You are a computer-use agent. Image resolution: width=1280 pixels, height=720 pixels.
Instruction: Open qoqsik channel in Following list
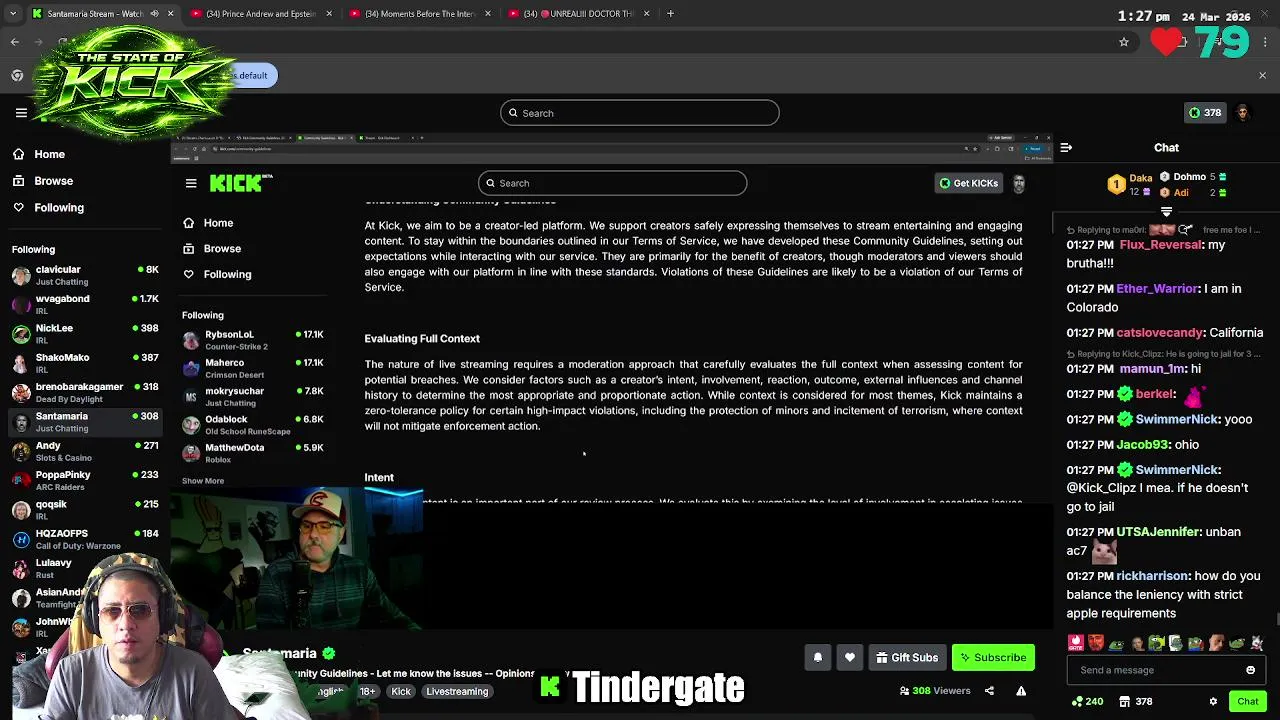(85, 509)
